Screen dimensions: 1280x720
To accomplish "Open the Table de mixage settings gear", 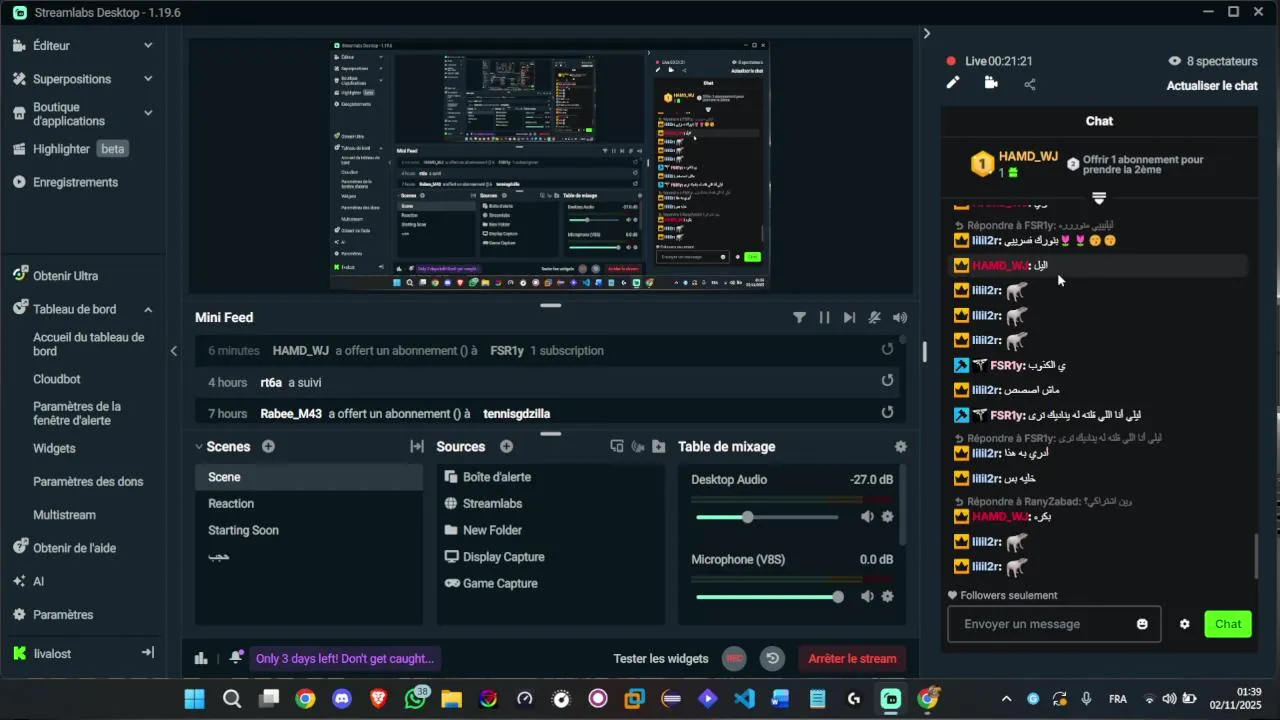I will tap(901, 447).
